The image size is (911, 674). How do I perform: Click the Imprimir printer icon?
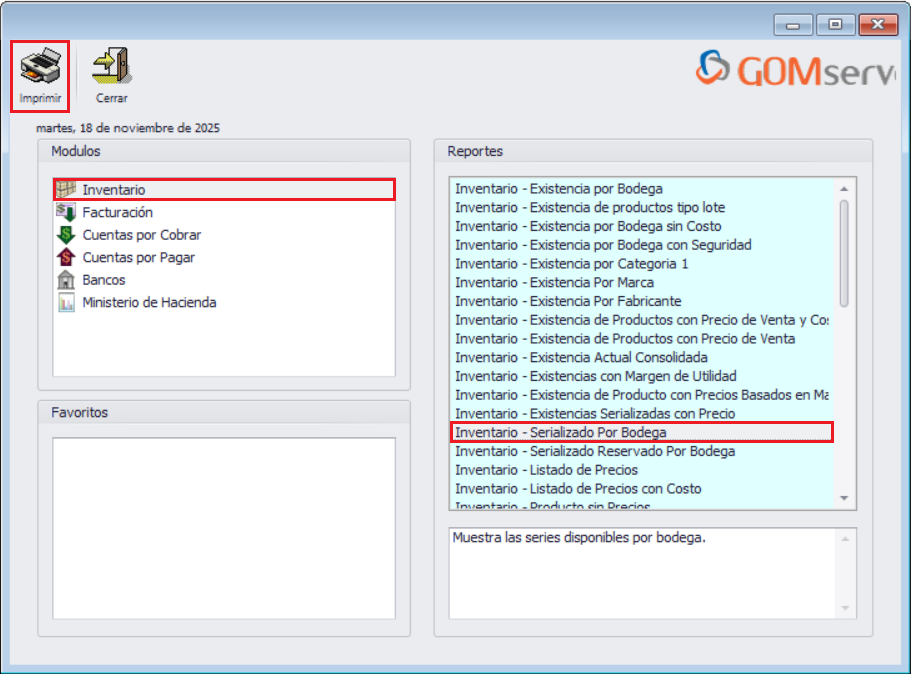click(40, 62)
